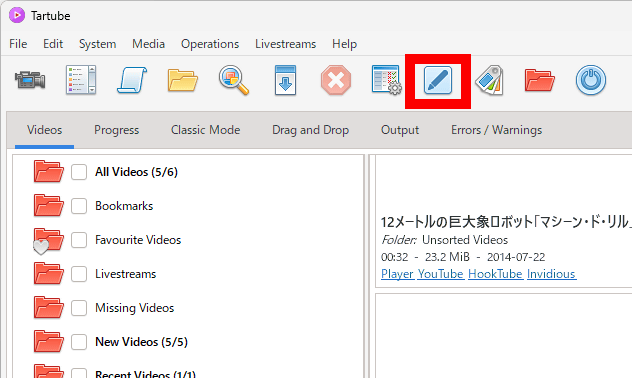Click the Add playlist scroll toolbar icon
The height and width of the screenshot is (378, 632).
(132, 80)
